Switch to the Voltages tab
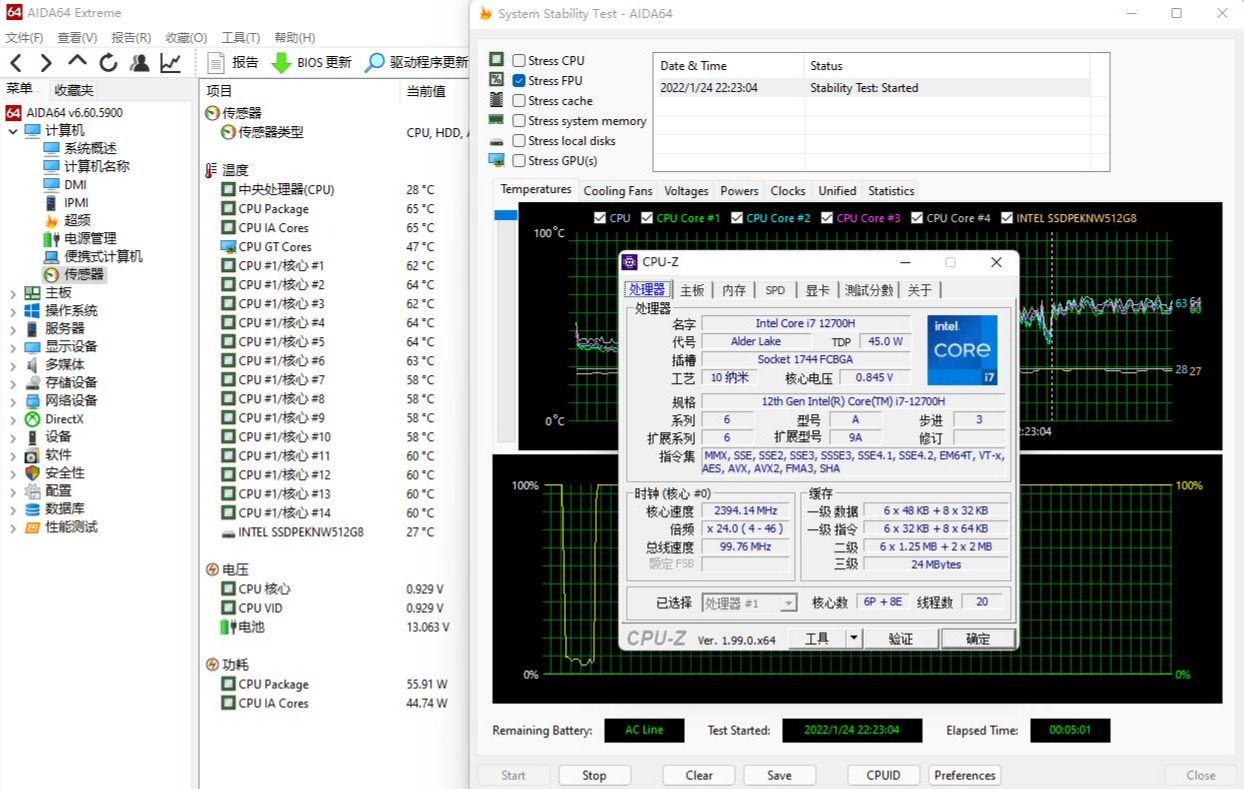This screenshot has width=1244, height=789. [686, 191]
